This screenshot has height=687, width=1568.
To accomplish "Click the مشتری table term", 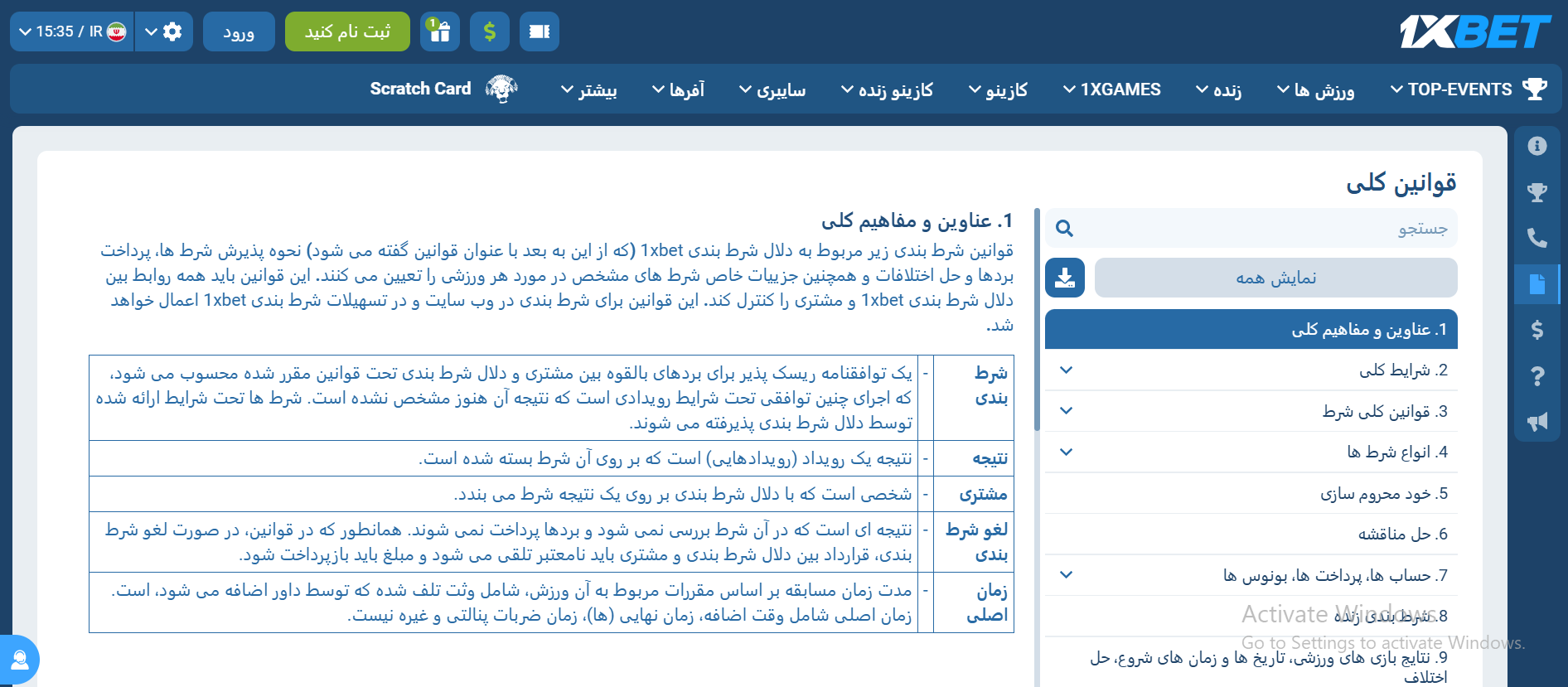I will 984,495.
